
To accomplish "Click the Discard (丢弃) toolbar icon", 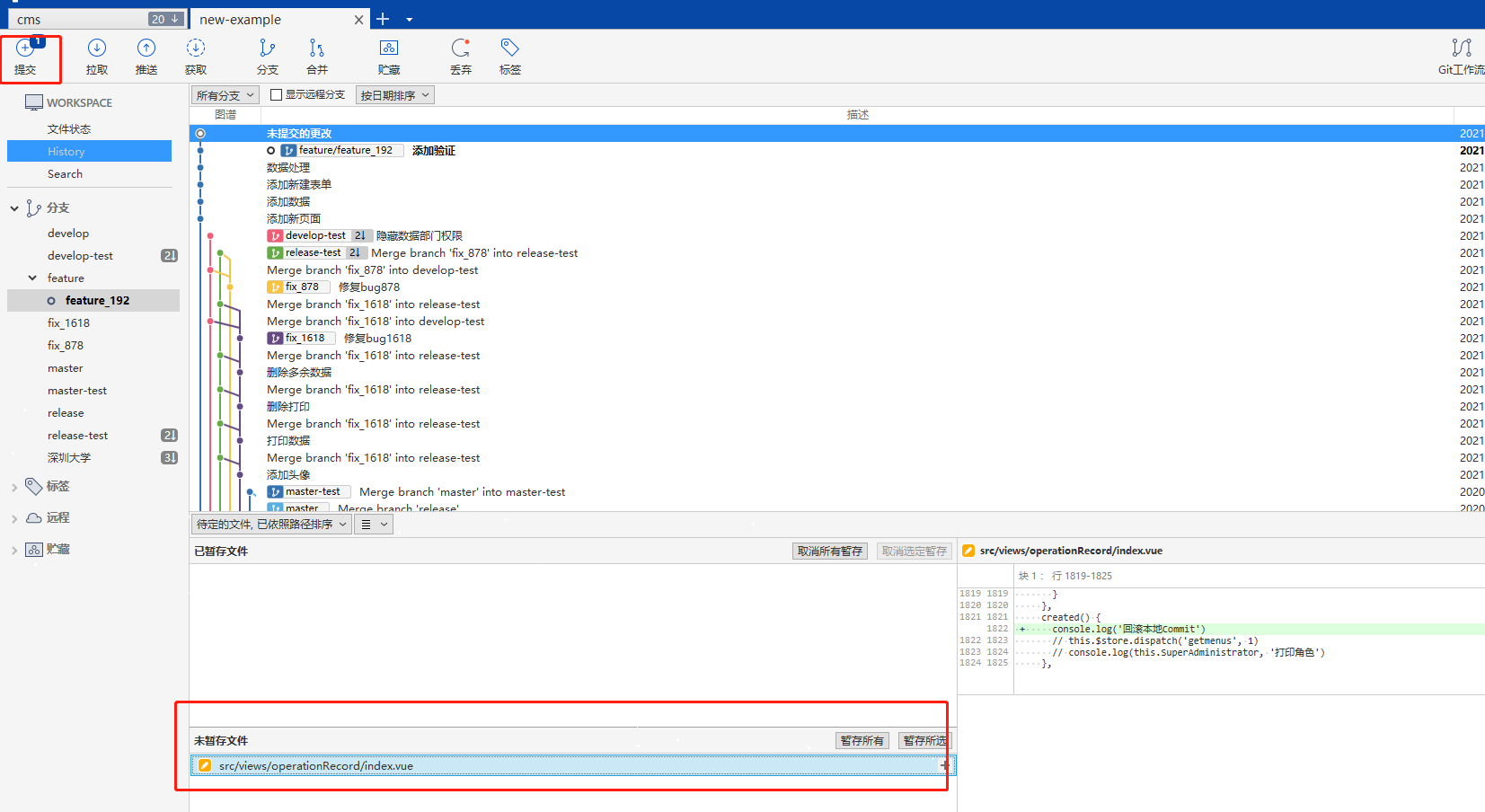I will point(461,56).
